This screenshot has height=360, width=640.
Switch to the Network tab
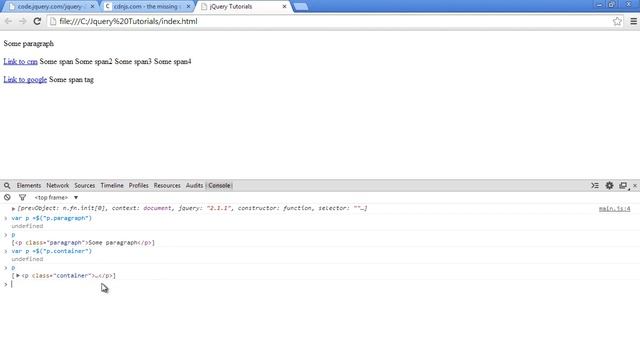click(x=58, y=185)
